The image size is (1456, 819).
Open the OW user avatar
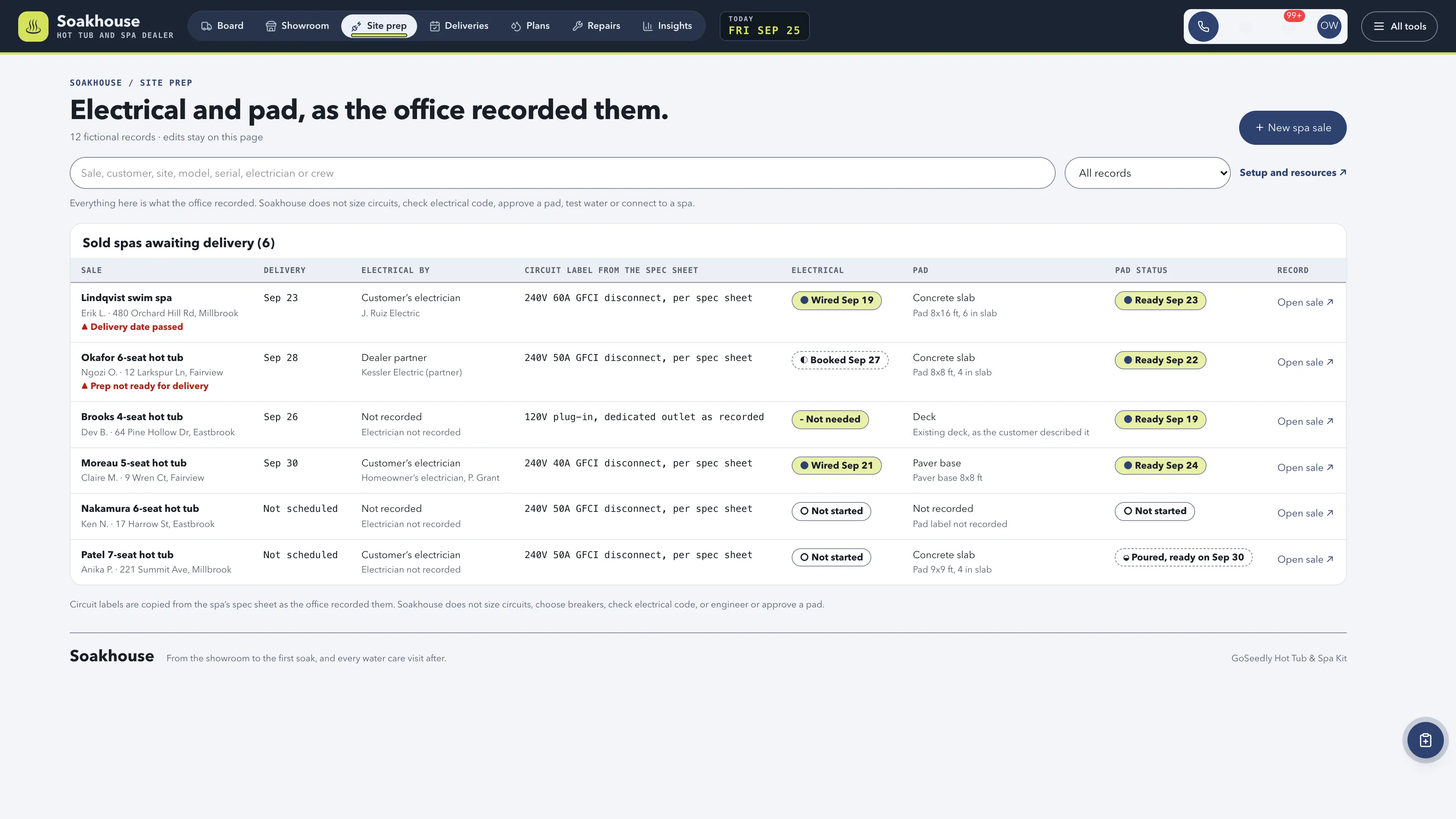tap(1329, 26)
